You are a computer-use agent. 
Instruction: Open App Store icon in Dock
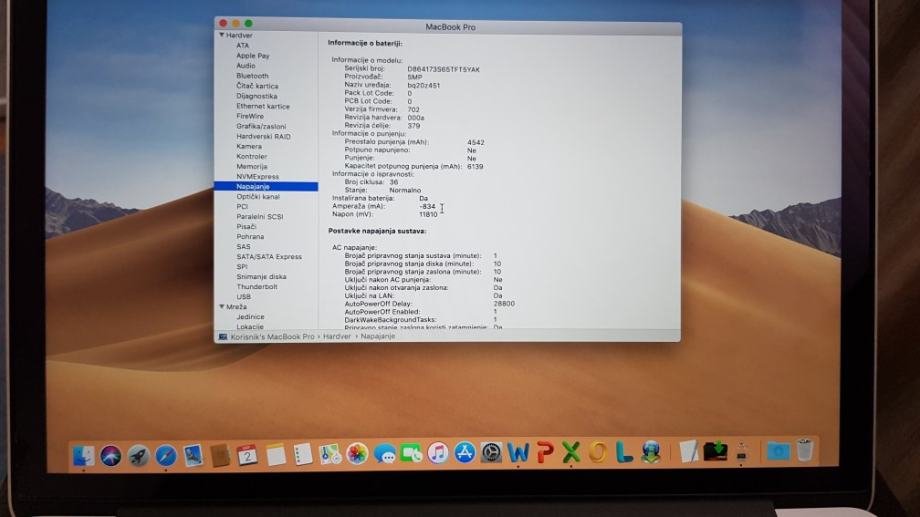(x=465, y=453)
